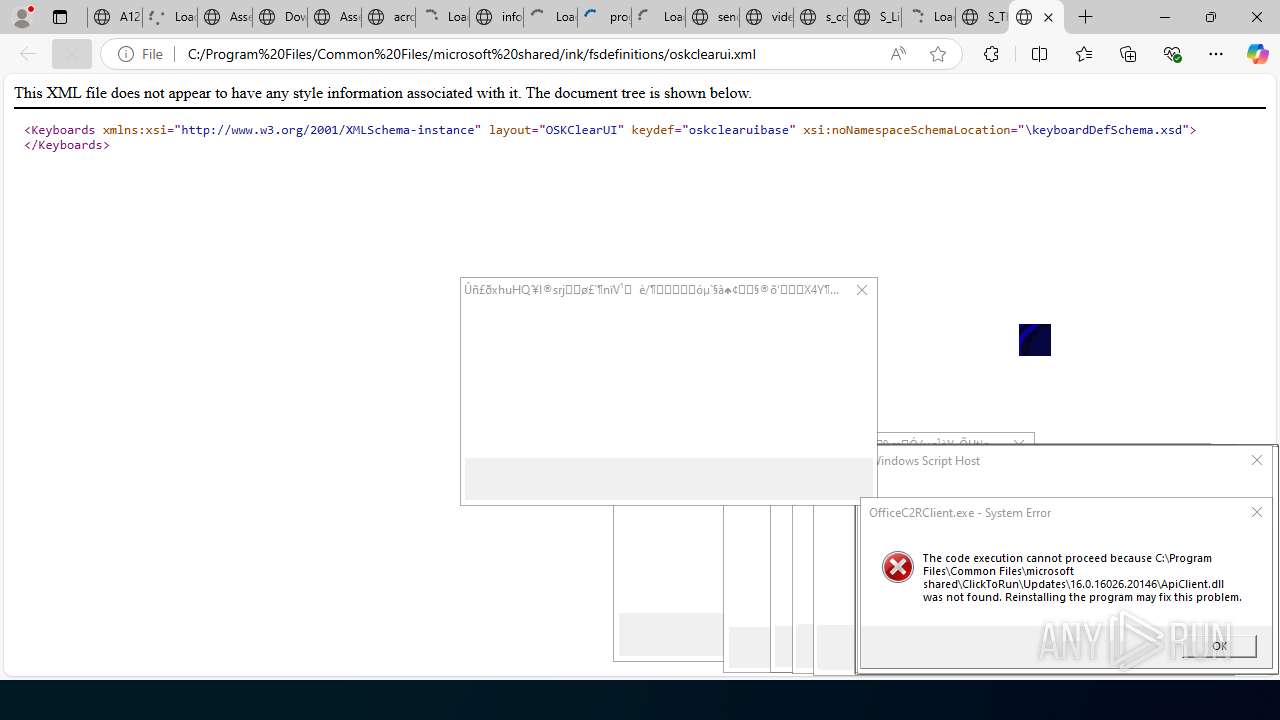Click the red error icon in the dialog
Screen dimensions: 1280x720
[x=898, y=567]
